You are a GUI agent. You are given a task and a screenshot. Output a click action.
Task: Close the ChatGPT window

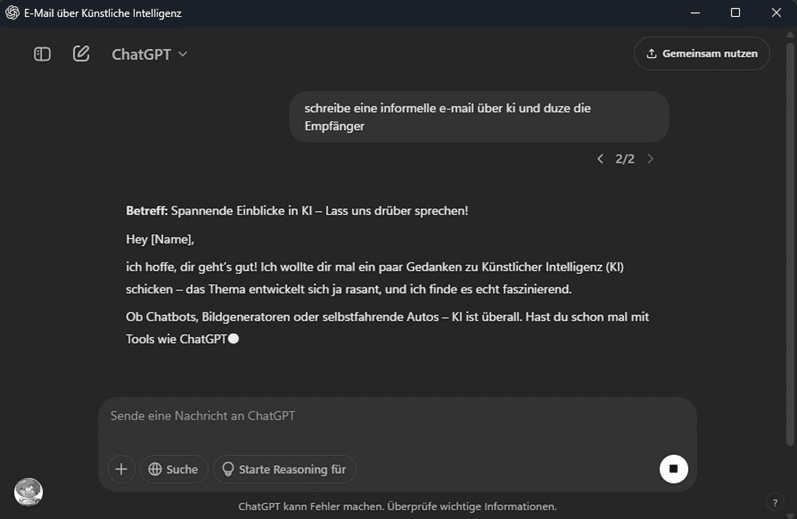point(776,13)
